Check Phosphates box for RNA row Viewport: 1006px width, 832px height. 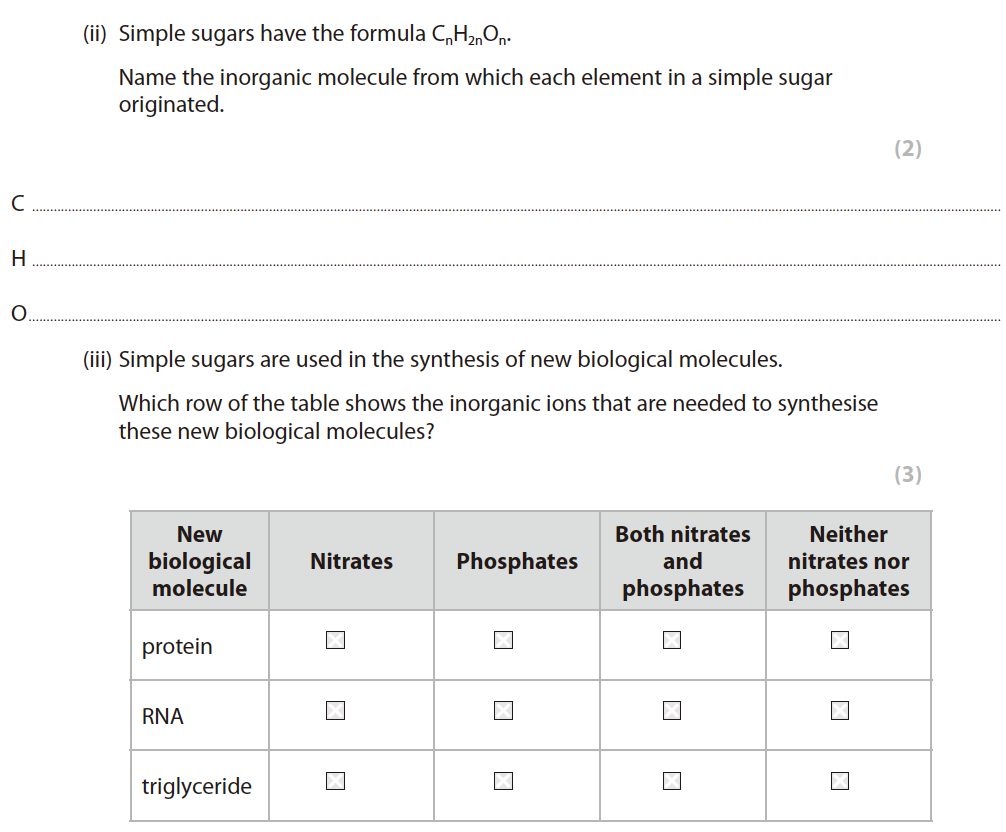click(503, 711)
